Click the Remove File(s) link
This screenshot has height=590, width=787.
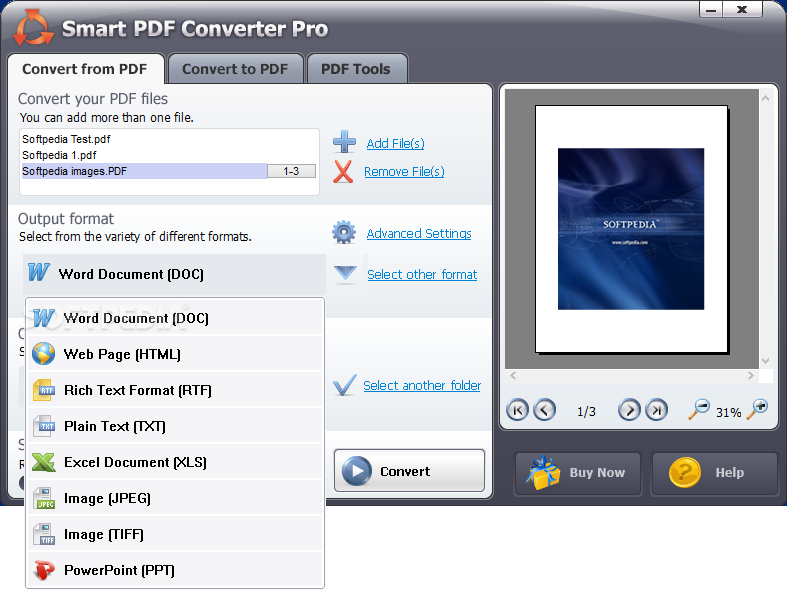pyautogui.click(x=405, y=172)
